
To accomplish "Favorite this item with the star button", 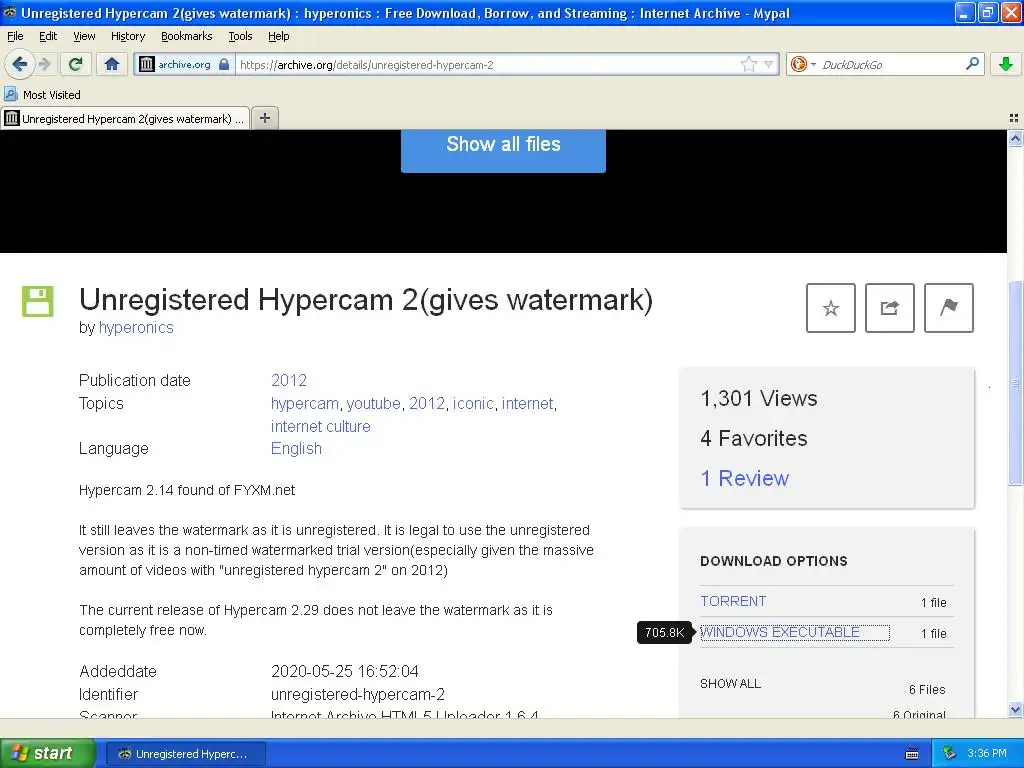I will 831,308.
